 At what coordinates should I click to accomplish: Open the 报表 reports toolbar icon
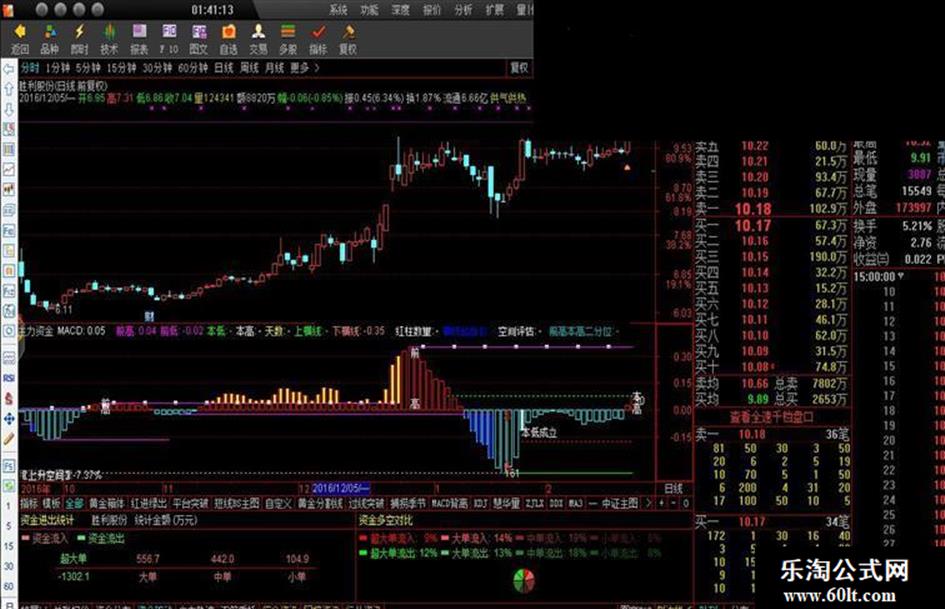tap(139, 39)
